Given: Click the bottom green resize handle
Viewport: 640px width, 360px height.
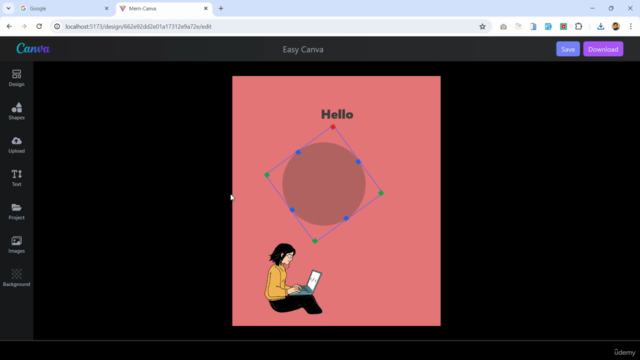Looking at the screenshot, I should tap(315, 241).
